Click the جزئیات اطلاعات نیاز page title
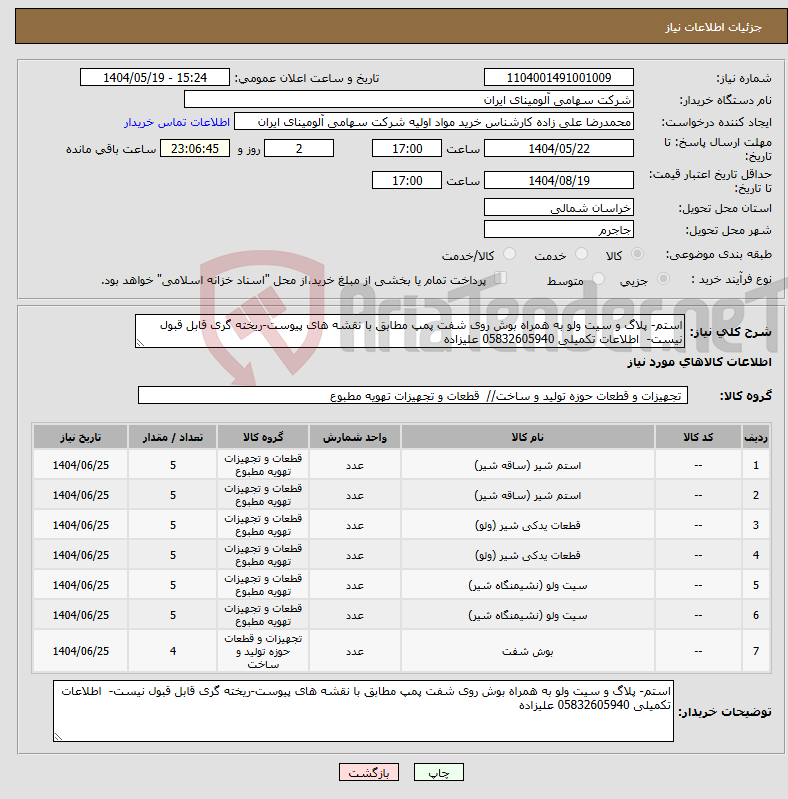 713,27
